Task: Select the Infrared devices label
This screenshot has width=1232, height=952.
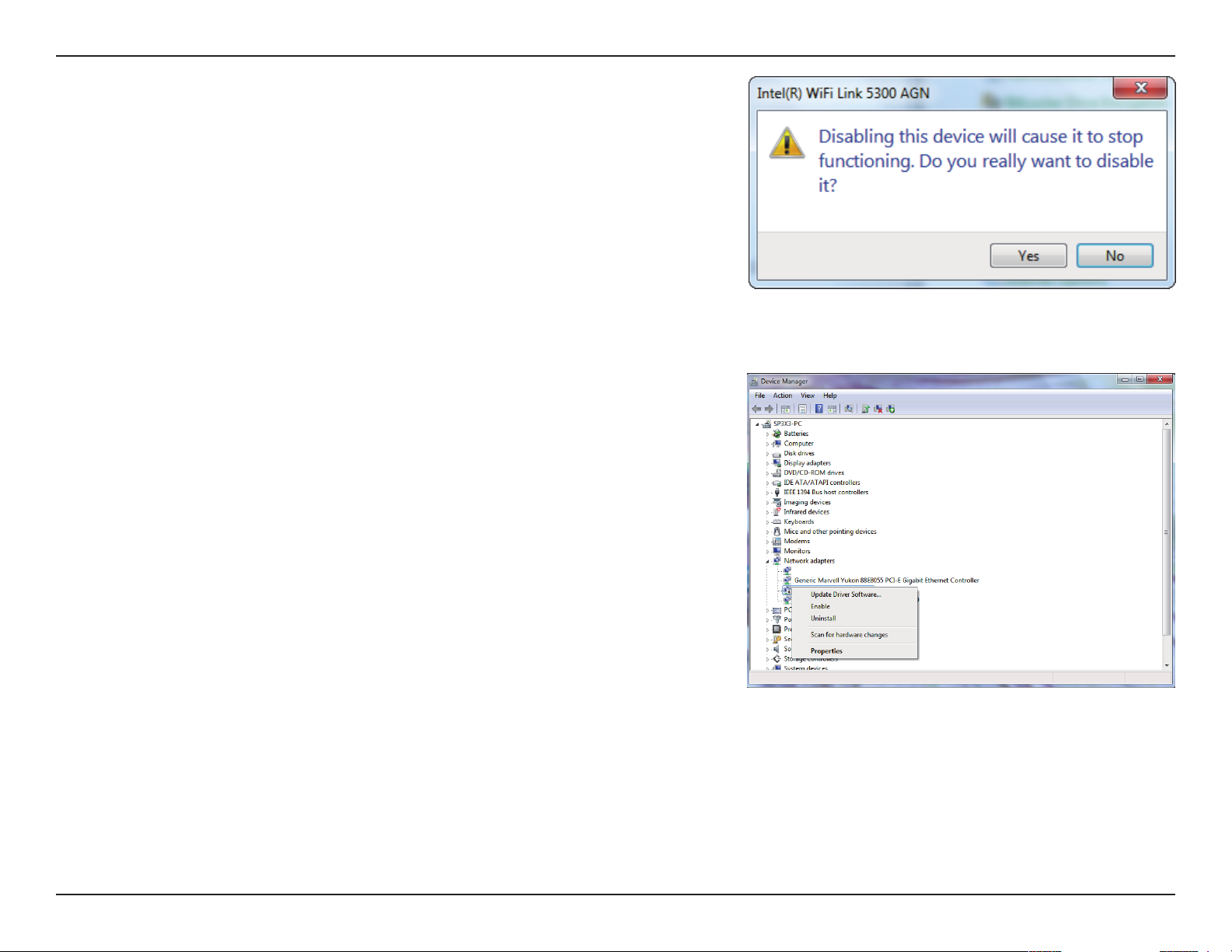Action: tap(806, 512)
